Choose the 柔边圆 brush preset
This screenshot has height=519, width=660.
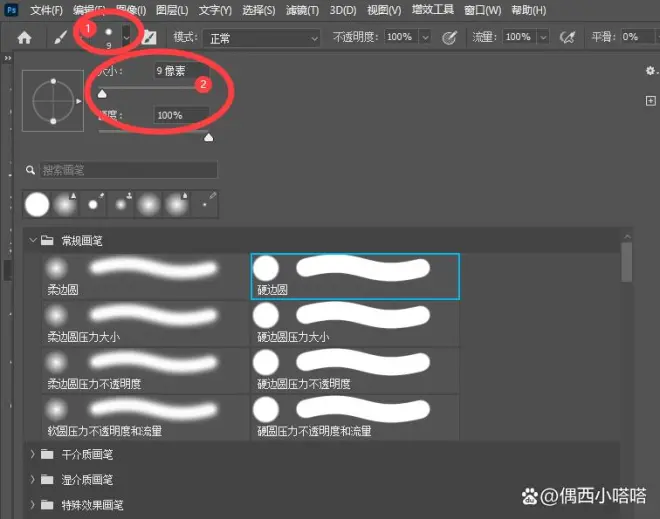tap(135, 276)
